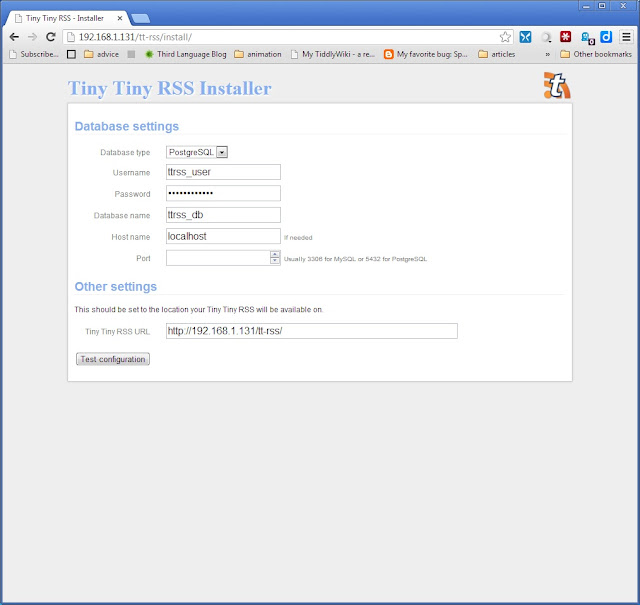
Task: Click the Tiny Tiny RSS Installer title
Action: [169, 88]
